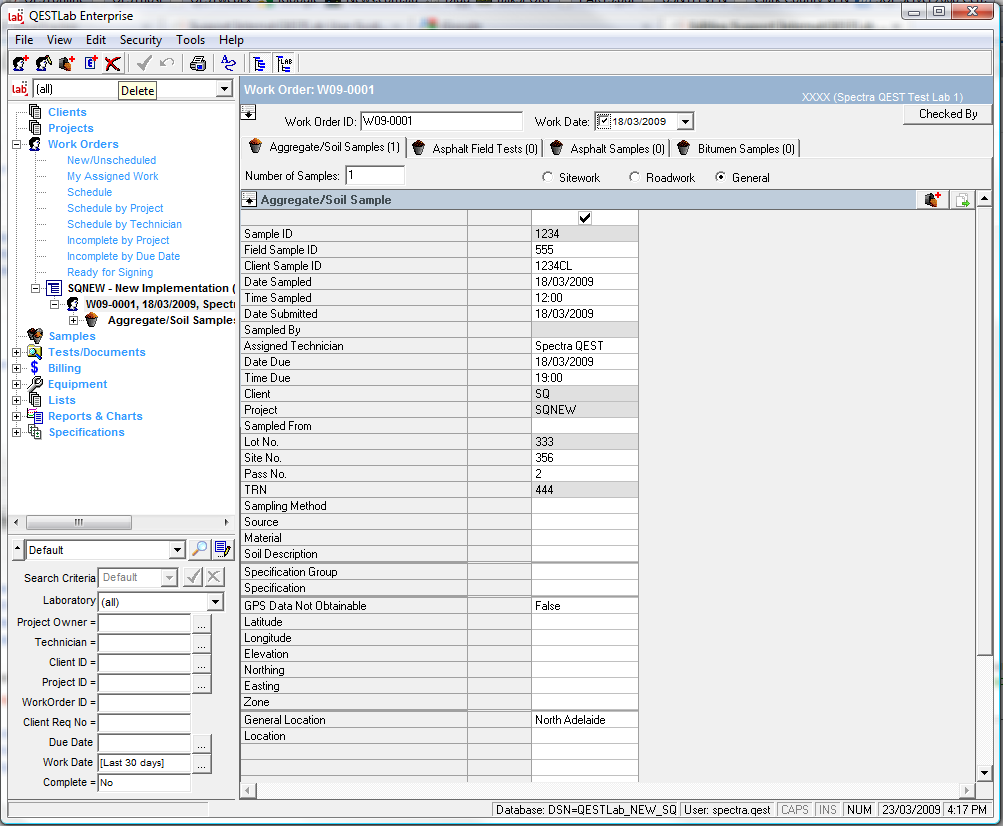Expand the Billing tree node
The width and height of the screenshot is (1003, 826).
click(x=16, y=368)
